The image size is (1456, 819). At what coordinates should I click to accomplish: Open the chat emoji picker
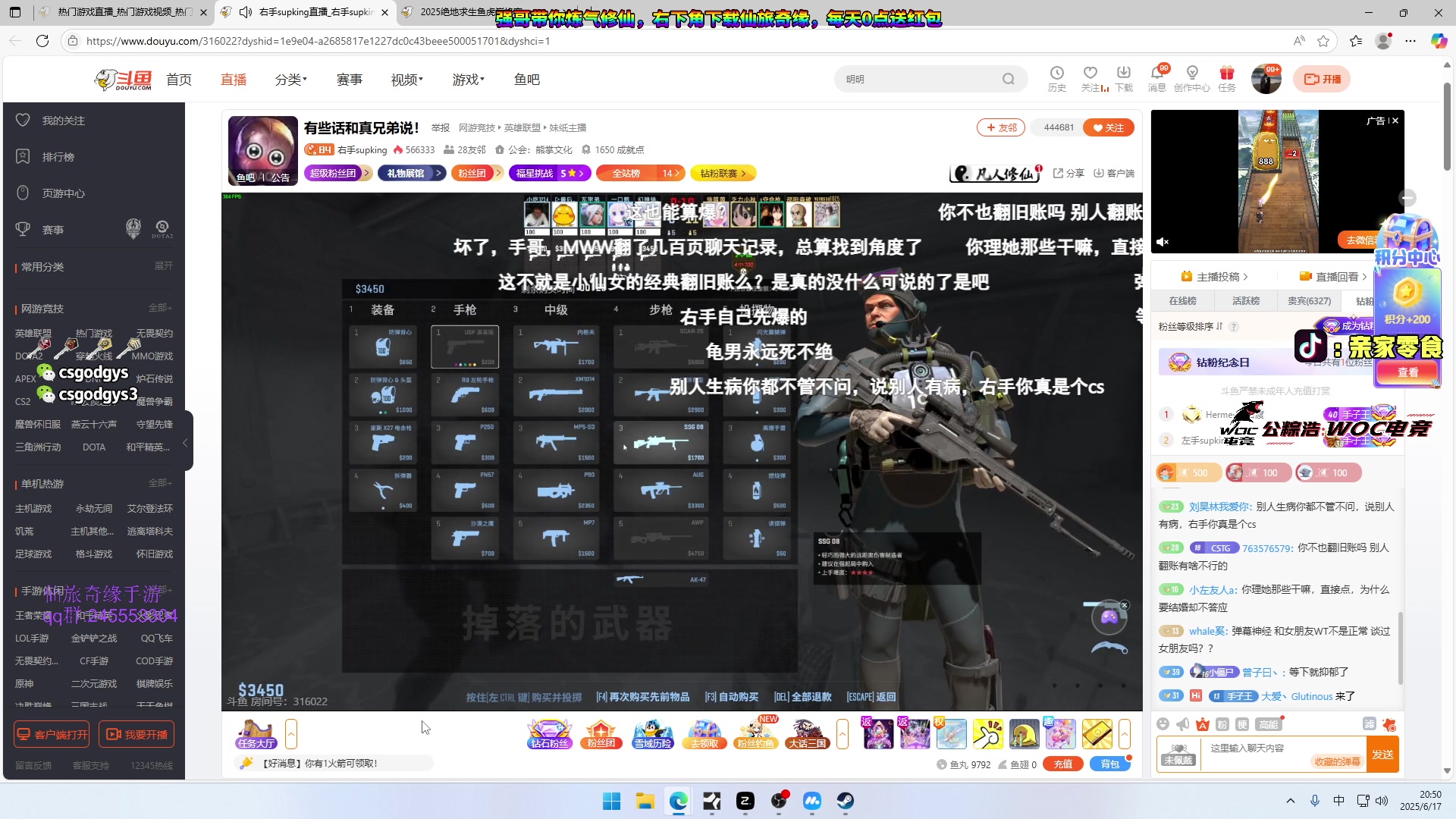1163,724
